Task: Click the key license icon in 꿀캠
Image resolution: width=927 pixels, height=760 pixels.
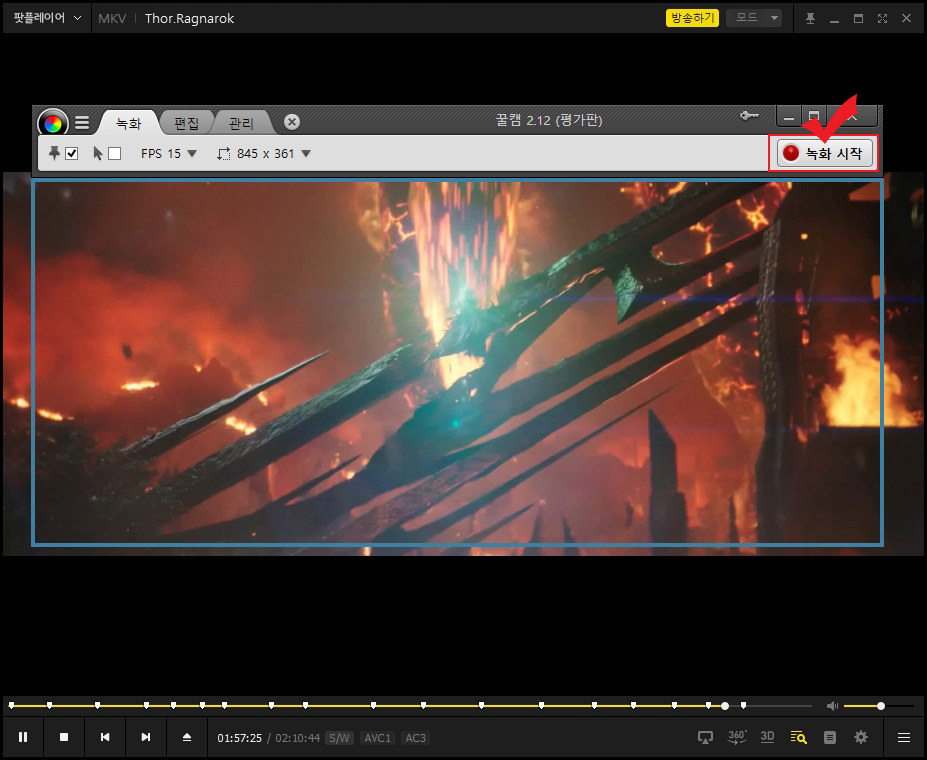Action: (x=749, y=115)
